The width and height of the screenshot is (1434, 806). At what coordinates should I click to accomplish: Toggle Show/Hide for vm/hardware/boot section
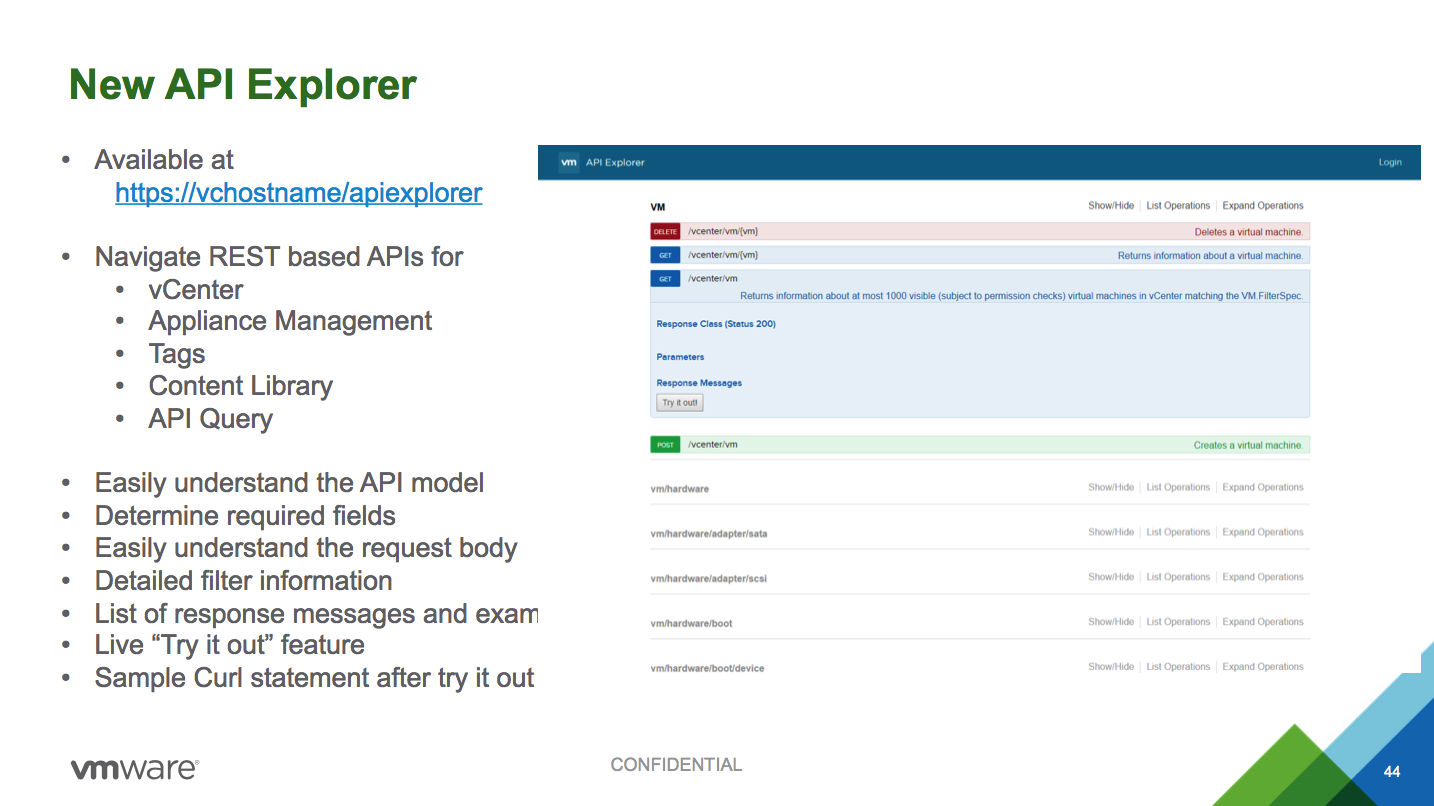click(x=1110, y=622)
